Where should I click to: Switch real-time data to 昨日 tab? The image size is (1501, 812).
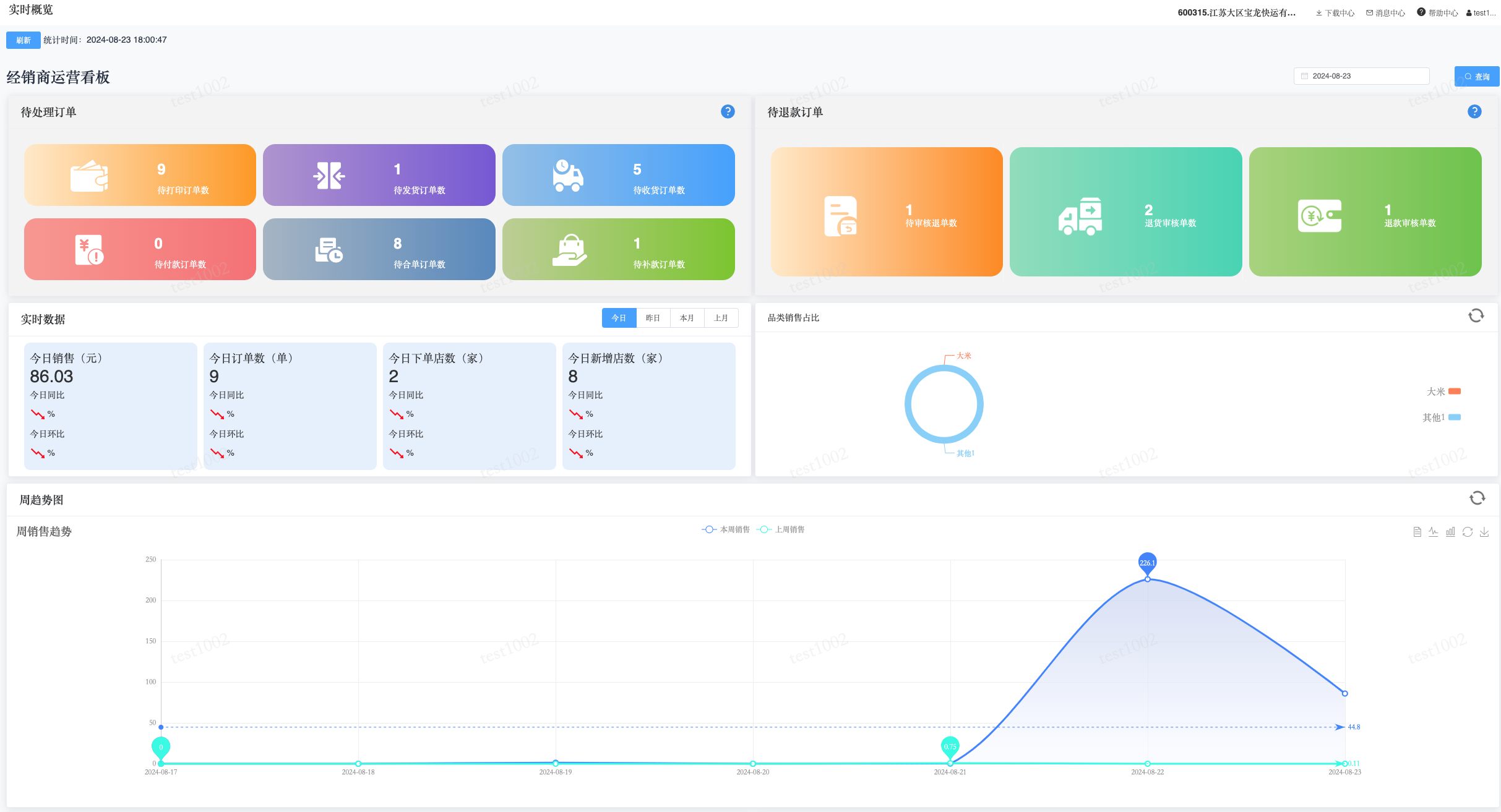click(x=653, y=318)
